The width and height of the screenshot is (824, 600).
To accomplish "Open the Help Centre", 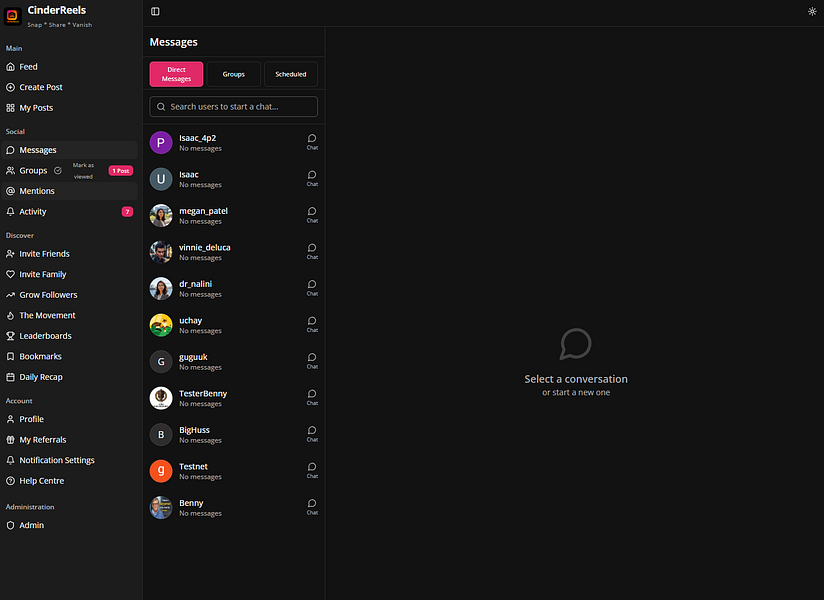I will pos(69,481).
